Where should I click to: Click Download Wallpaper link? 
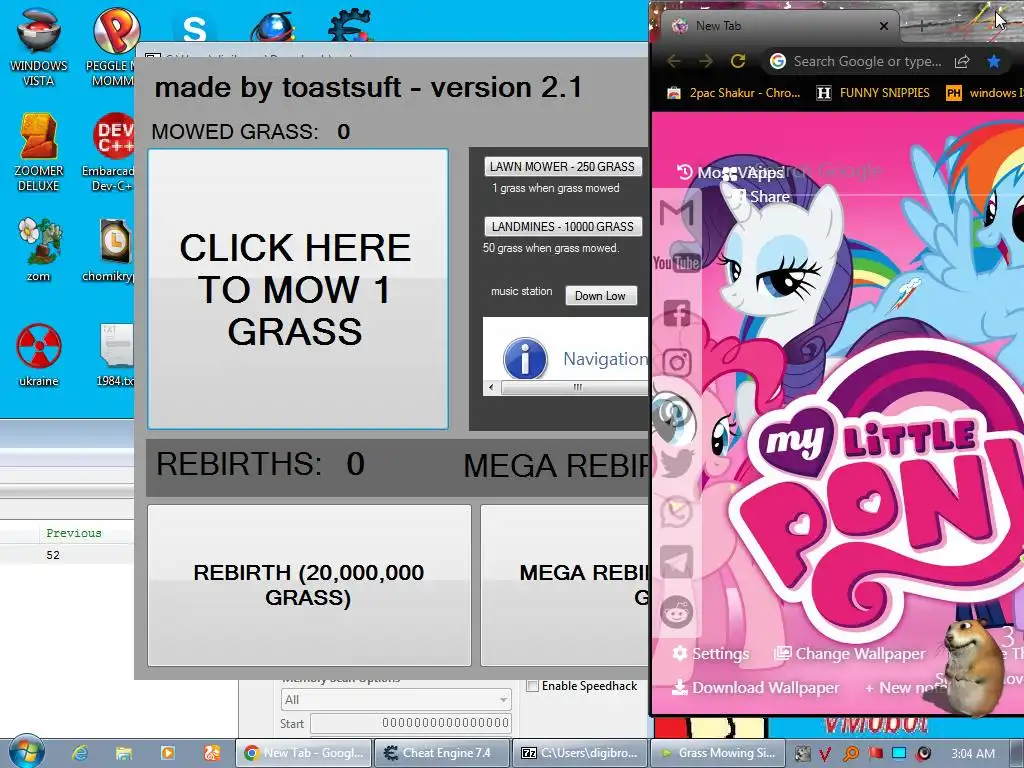[x=756, y=688]
